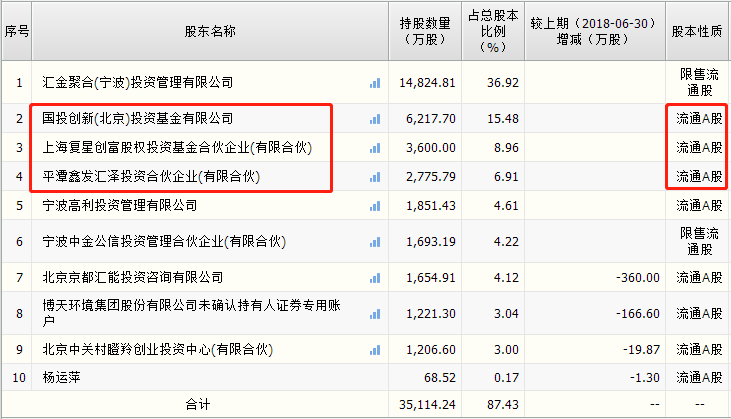
Task: Click holding value 1,221.30
Action: [431, 314]
